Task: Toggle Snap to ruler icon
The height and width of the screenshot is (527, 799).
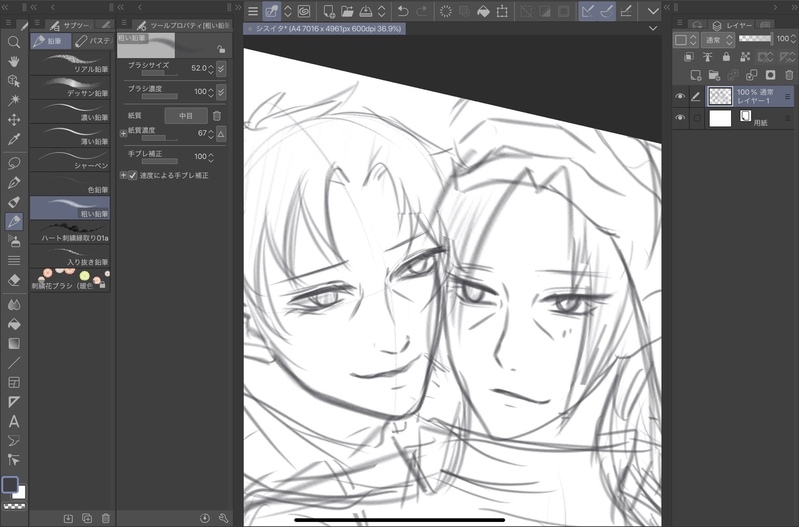Action: tap(588, 11)
